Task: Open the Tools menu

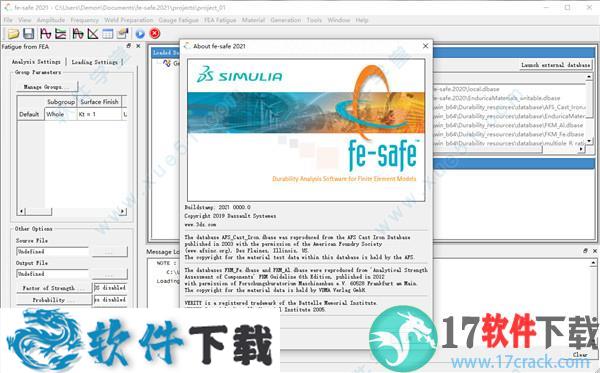Action: pos(314,20)
